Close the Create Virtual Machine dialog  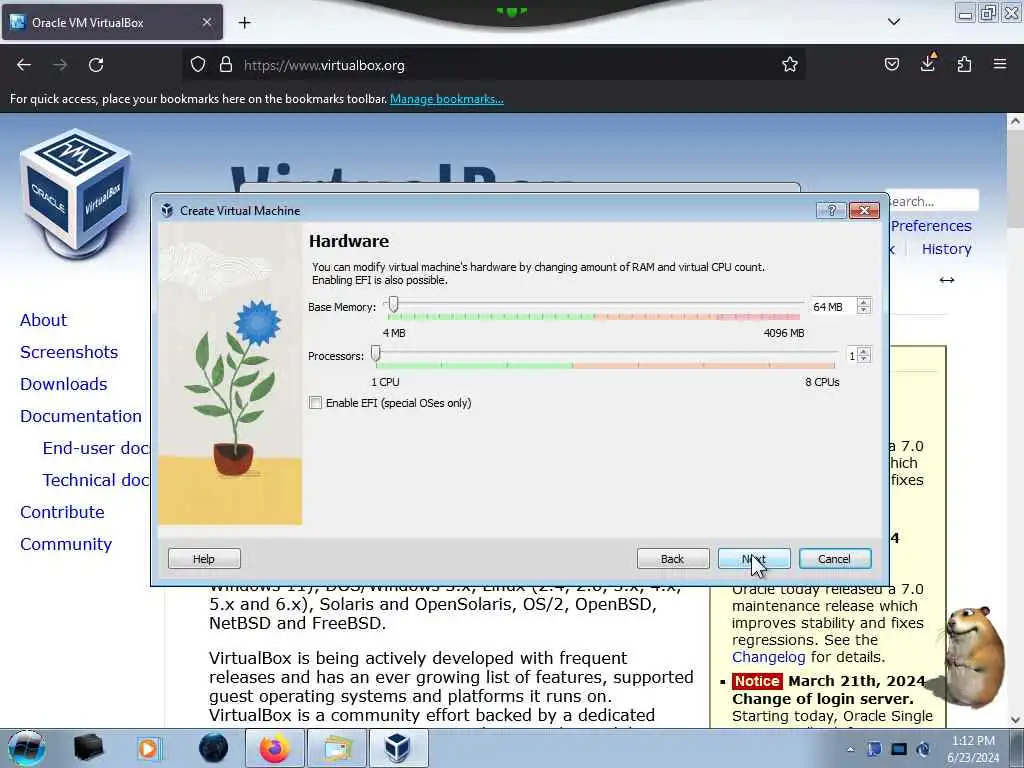[x=864, y=210]
